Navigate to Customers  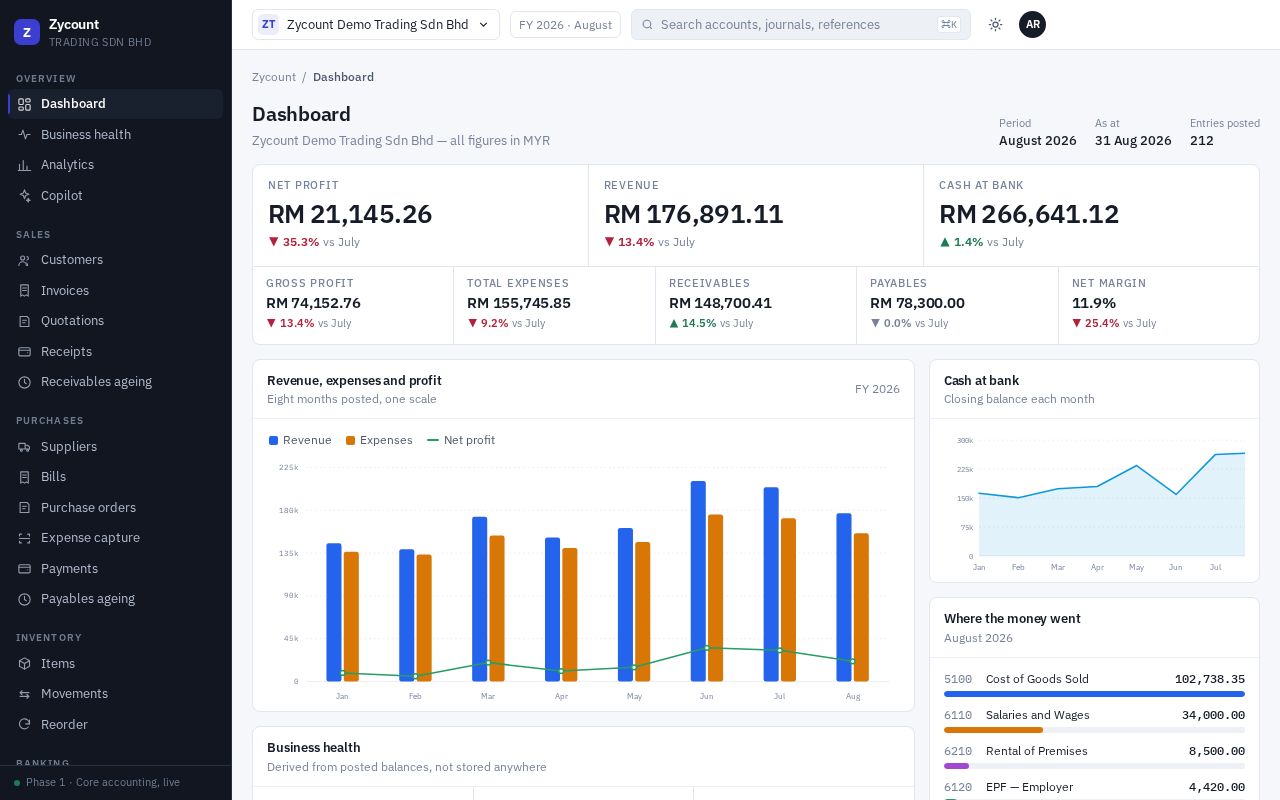pyautogui.click(x=116, y=260)
